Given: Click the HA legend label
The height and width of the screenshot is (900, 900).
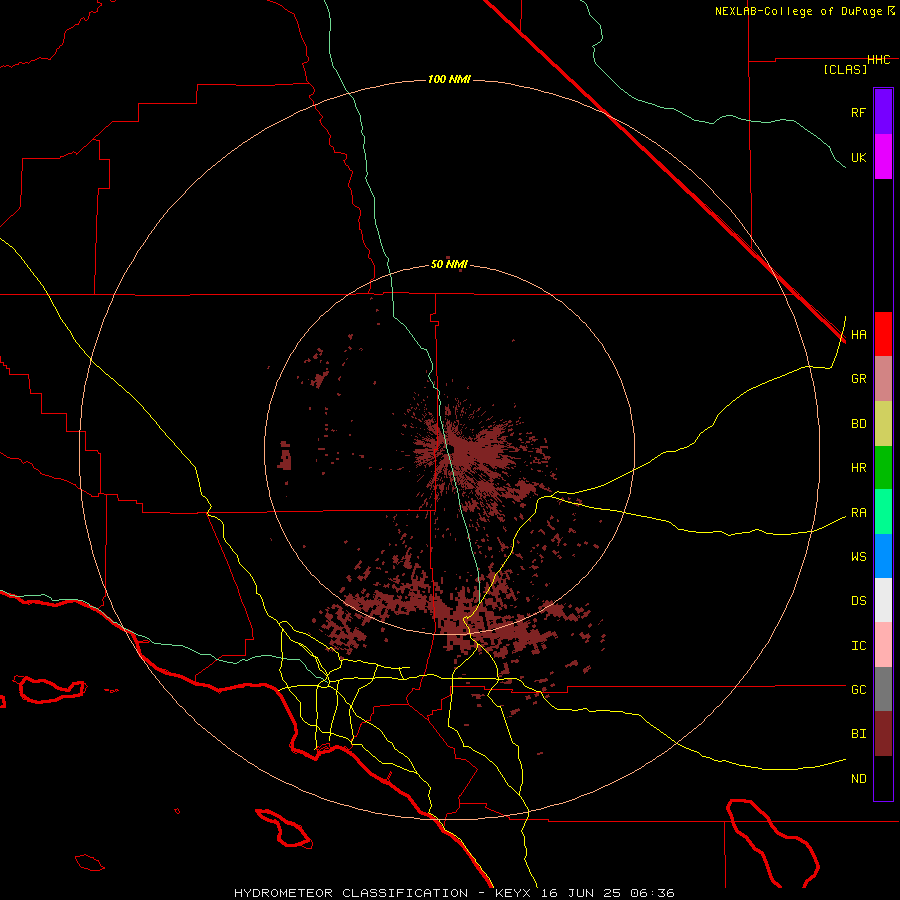Looking at the screenshot, I should [858, 334].
